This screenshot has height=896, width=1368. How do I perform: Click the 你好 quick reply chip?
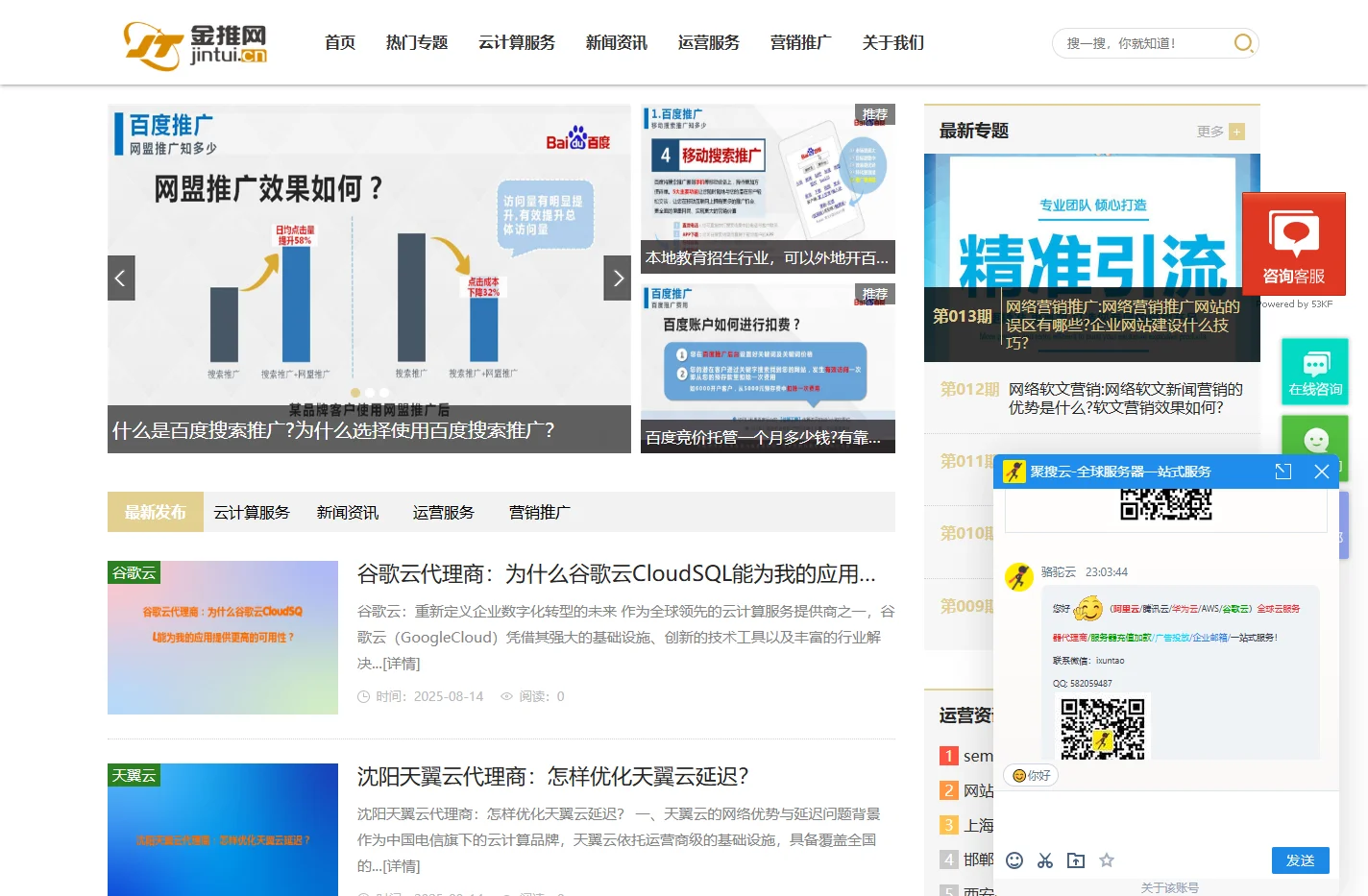pos(1031,775)
